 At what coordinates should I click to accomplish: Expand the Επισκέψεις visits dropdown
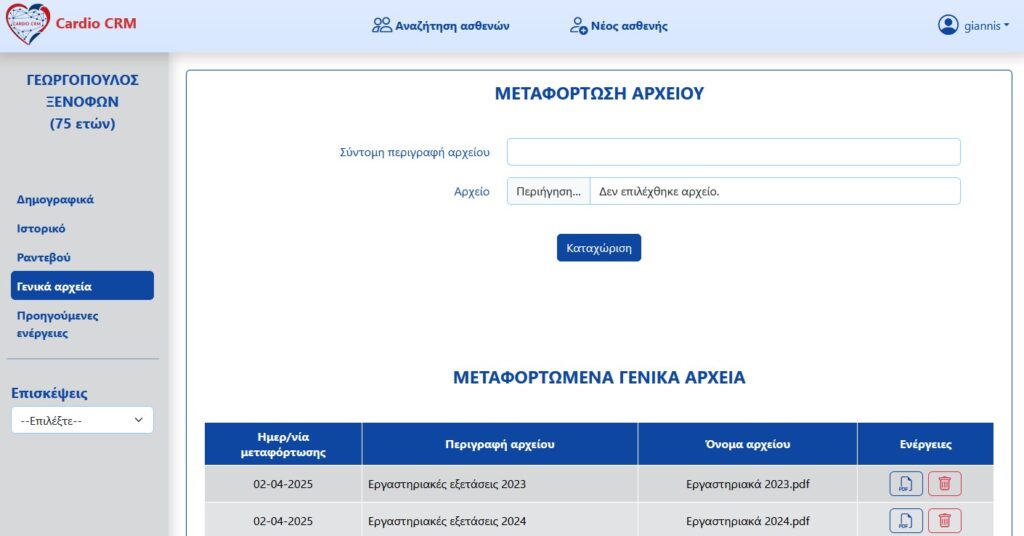82,421
